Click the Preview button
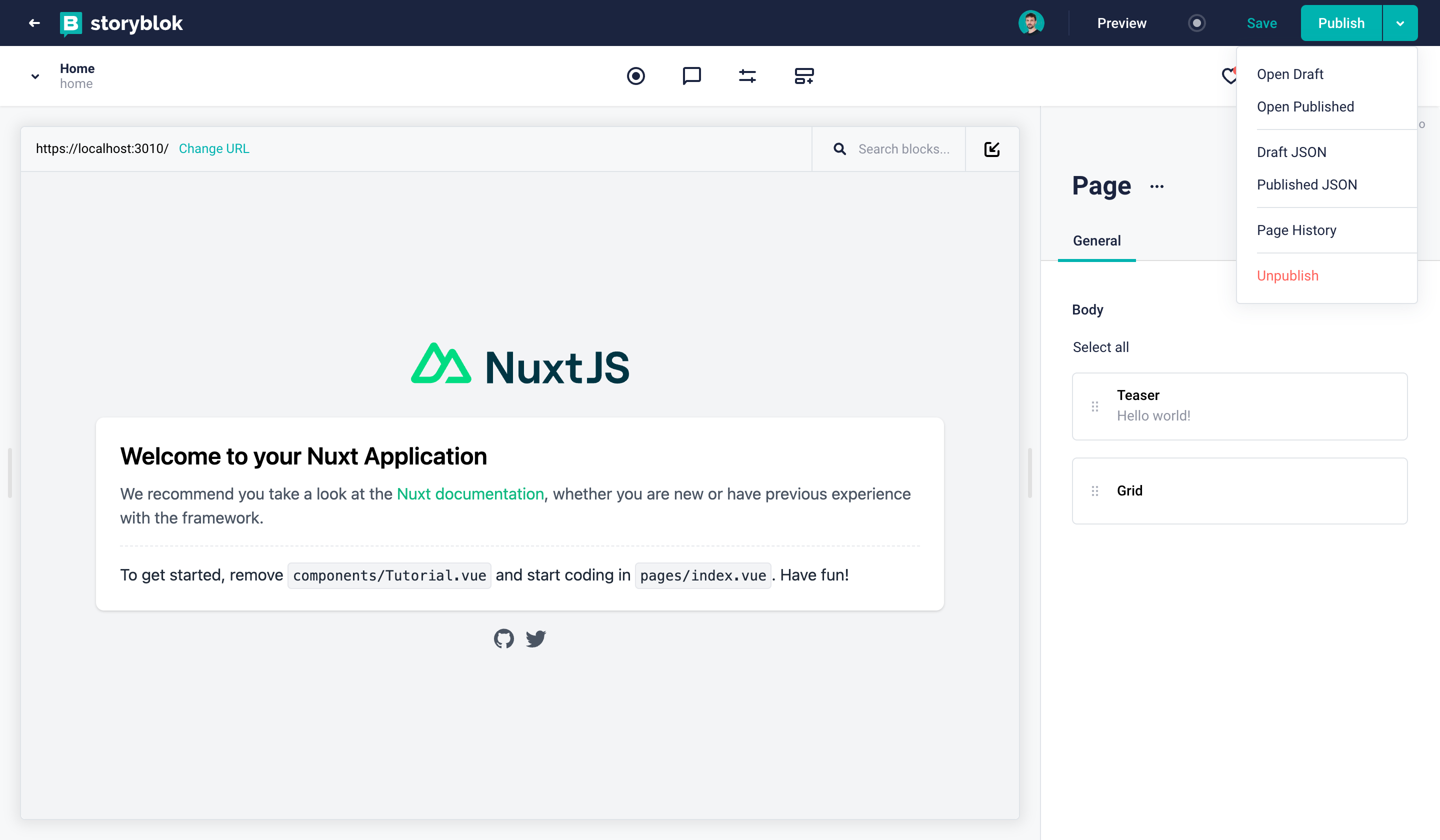The image size is (1440, 840). 1121,23
